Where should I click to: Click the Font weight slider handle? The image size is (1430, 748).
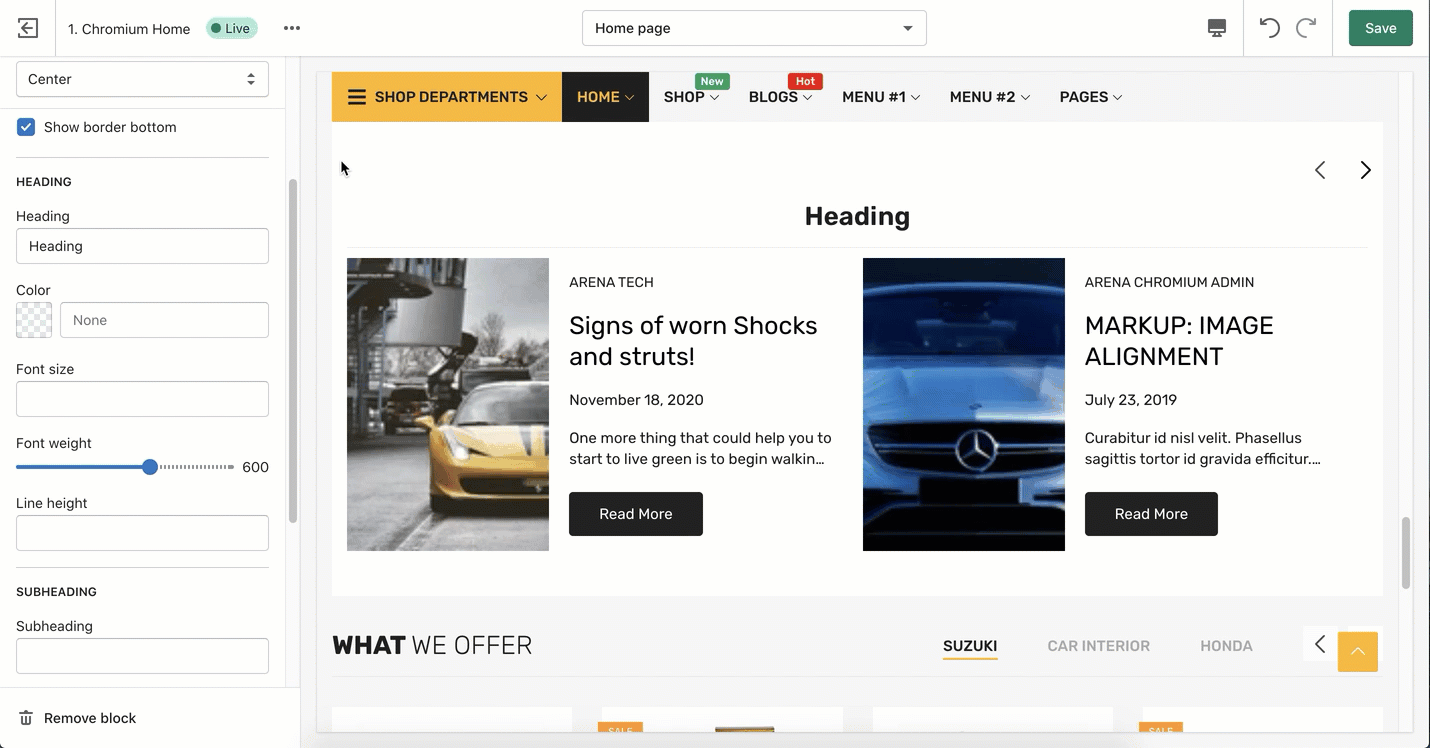tap(150, 467)
